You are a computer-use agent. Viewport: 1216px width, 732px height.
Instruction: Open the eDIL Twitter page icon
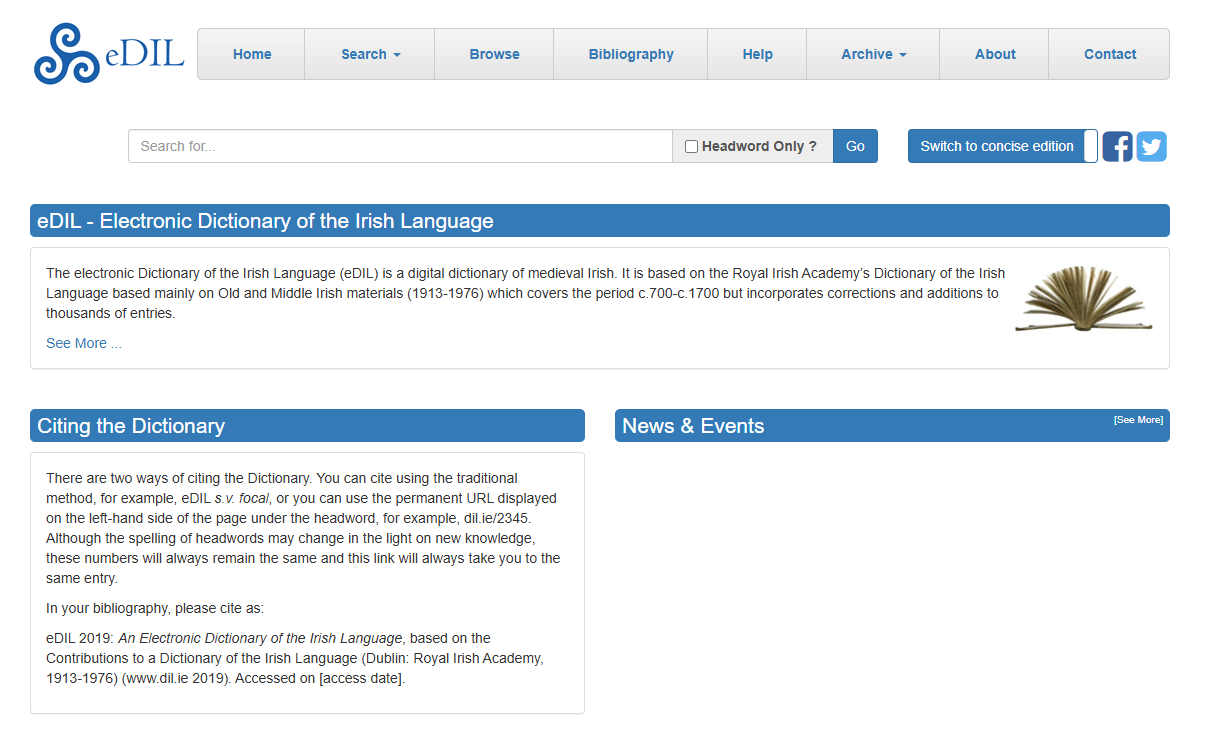1152,146
